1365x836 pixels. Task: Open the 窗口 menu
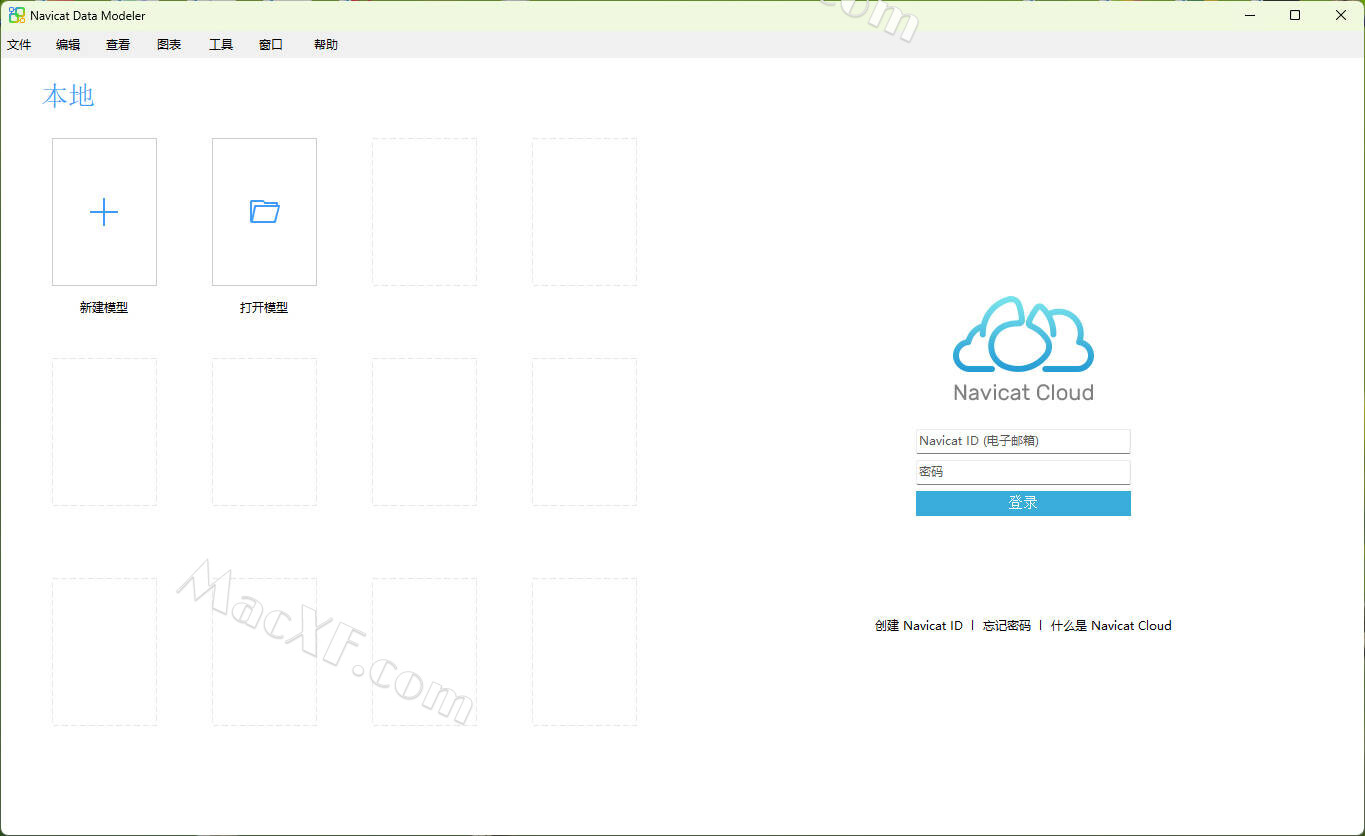point(271,45)
